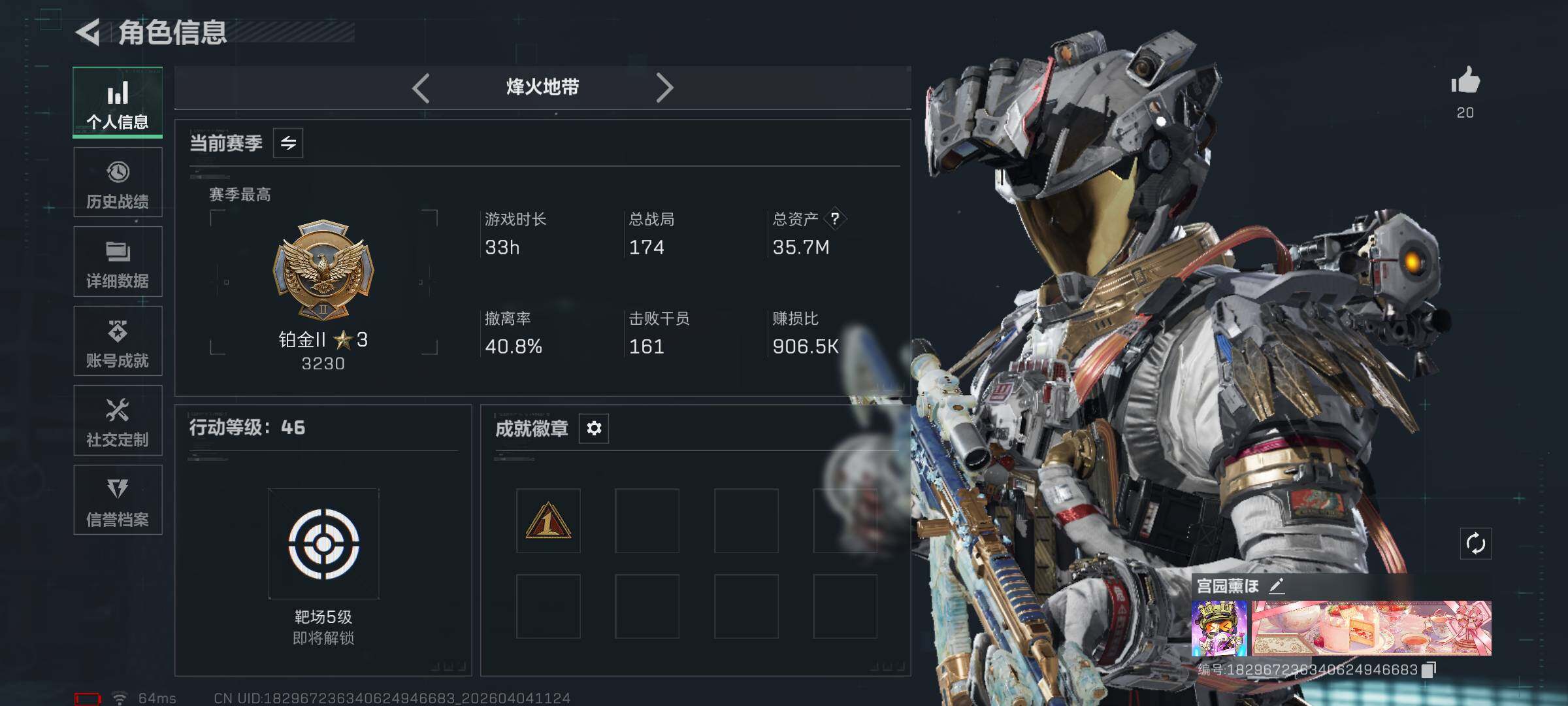
Task: Open the 成就徽章 settings gear
Action: coord(594,428)
